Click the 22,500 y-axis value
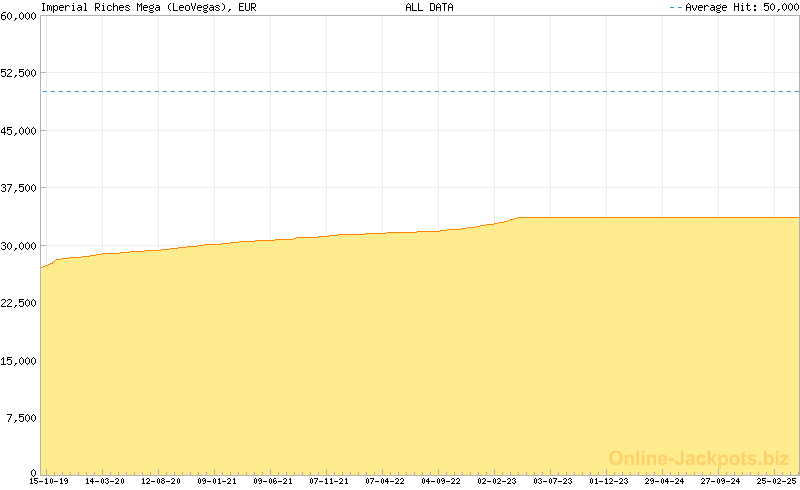 [18, 303]
